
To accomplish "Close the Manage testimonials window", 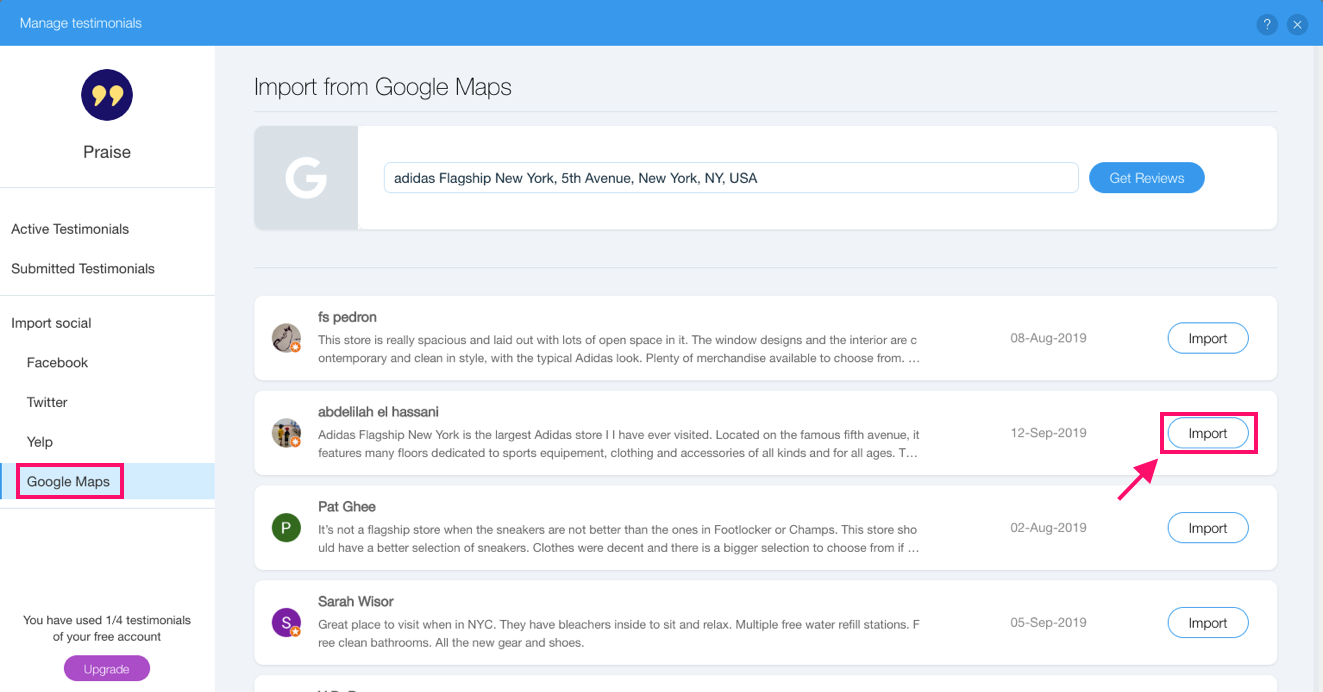I will (1297, 24).
